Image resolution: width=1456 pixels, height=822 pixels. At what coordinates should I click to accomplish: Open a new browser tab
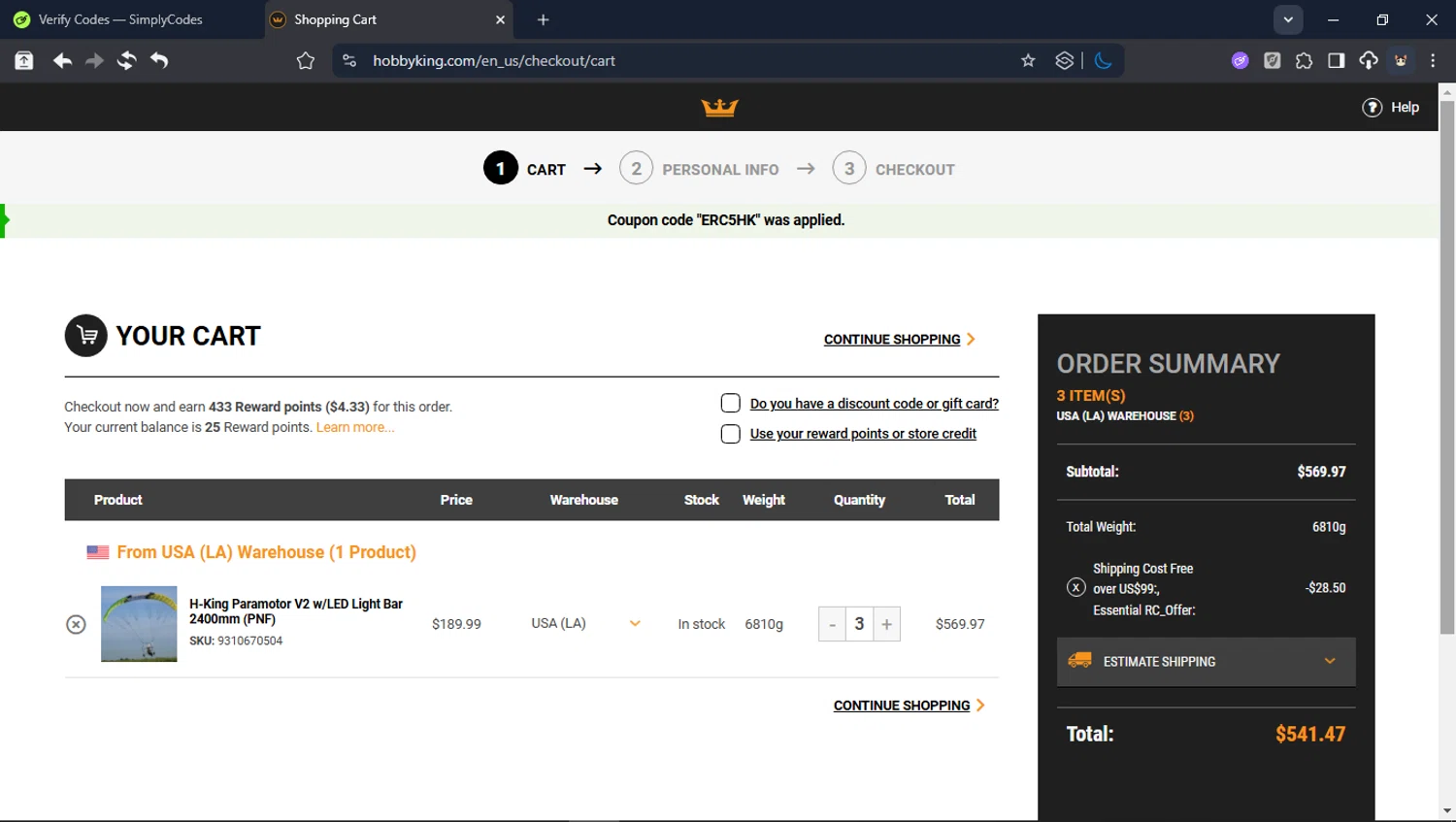pyautogui.click(x=543, y=19)
